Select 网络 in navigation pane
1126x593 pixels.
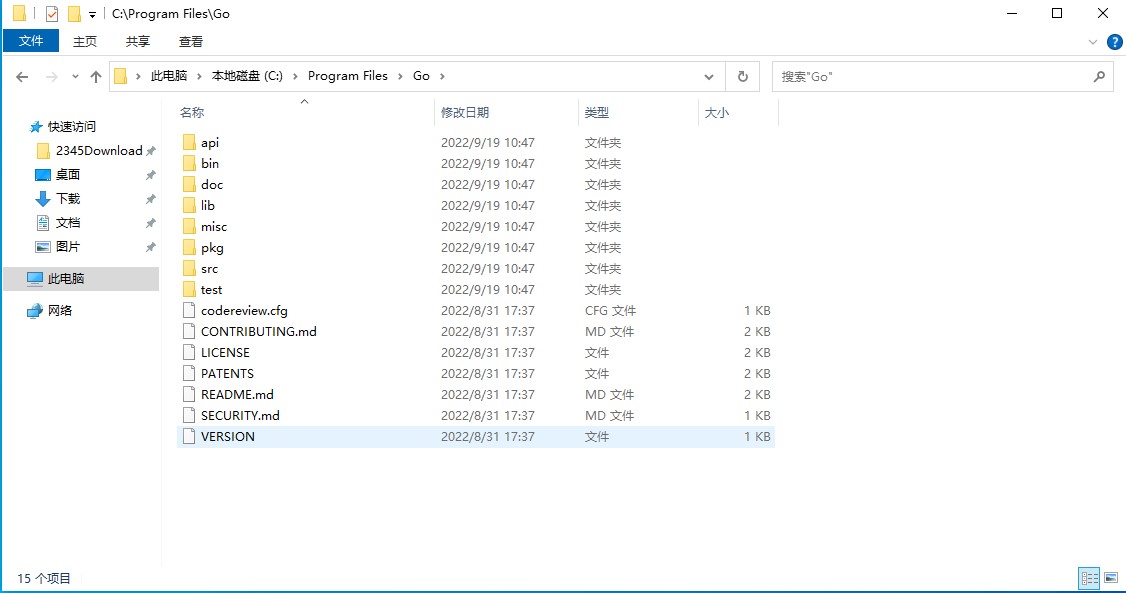[x=60, y=311]
